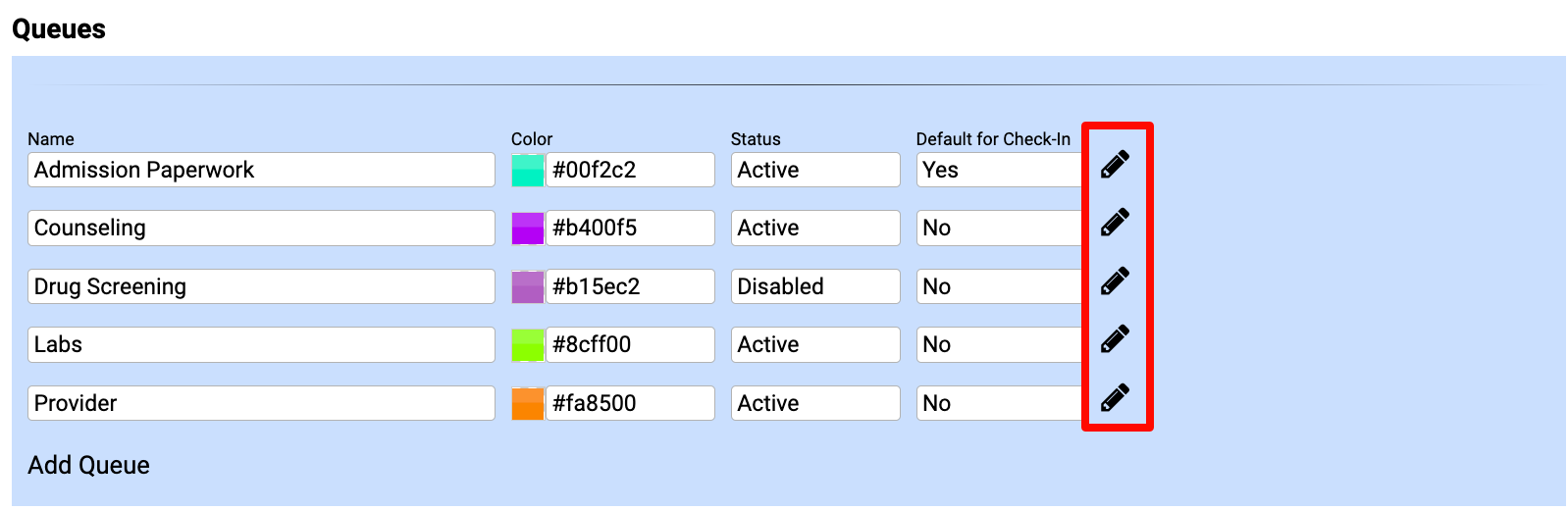Click the #fa8500 hex color field
This screenshot has width=1568, height=510.
tap(630, 403)
